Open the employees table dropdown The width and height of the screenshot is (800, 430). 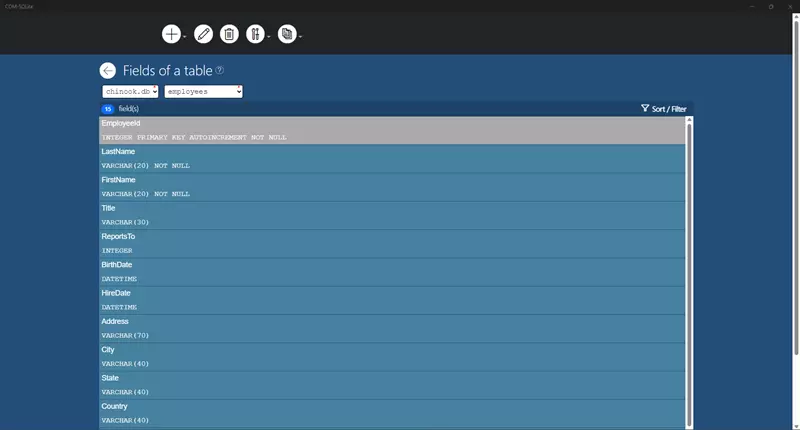(x=204, y=91)
